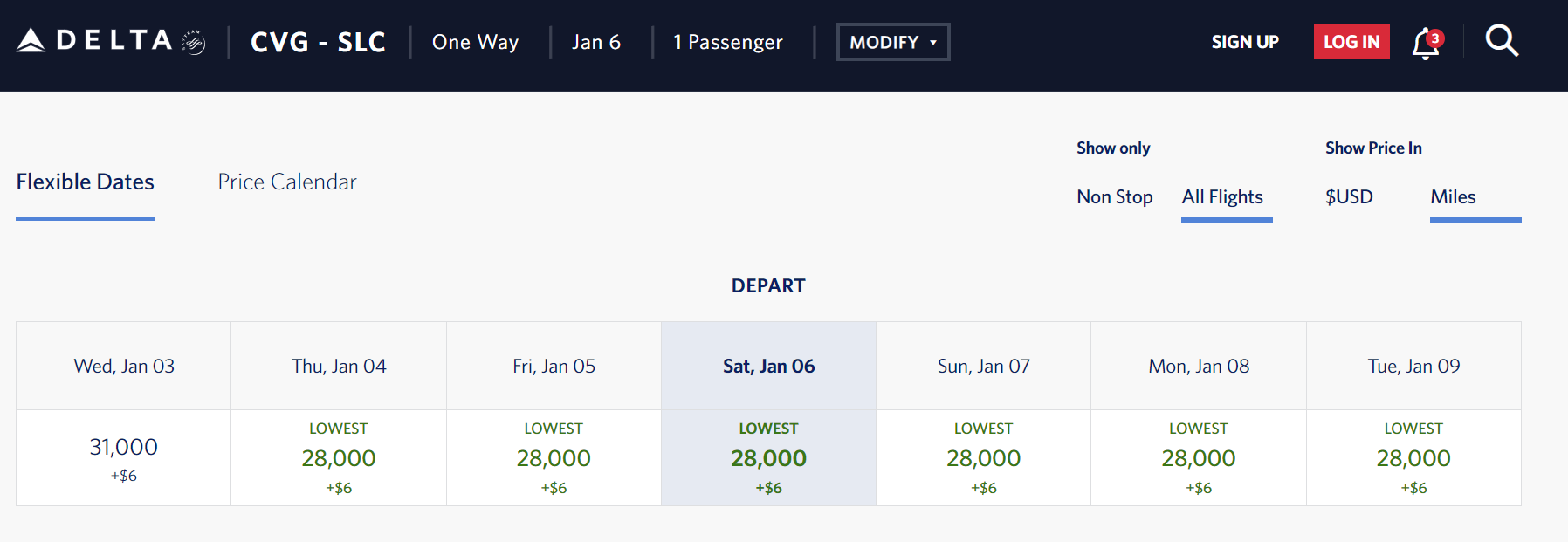Screen dimensions: 1568x542
Task: Show prices in Miles
Action: [1453, 197]
